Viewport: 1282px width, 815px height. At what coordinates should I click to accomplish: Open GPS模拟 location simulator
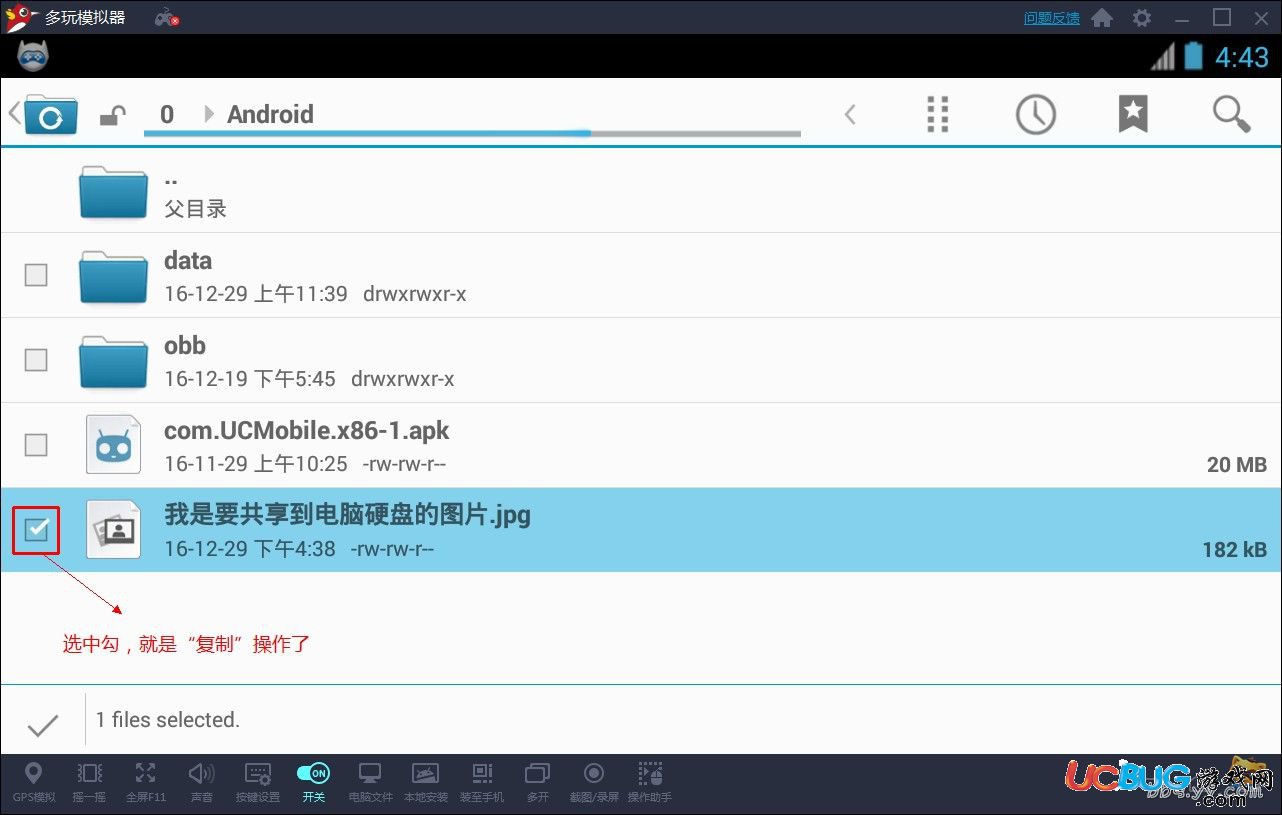point(33,782)
